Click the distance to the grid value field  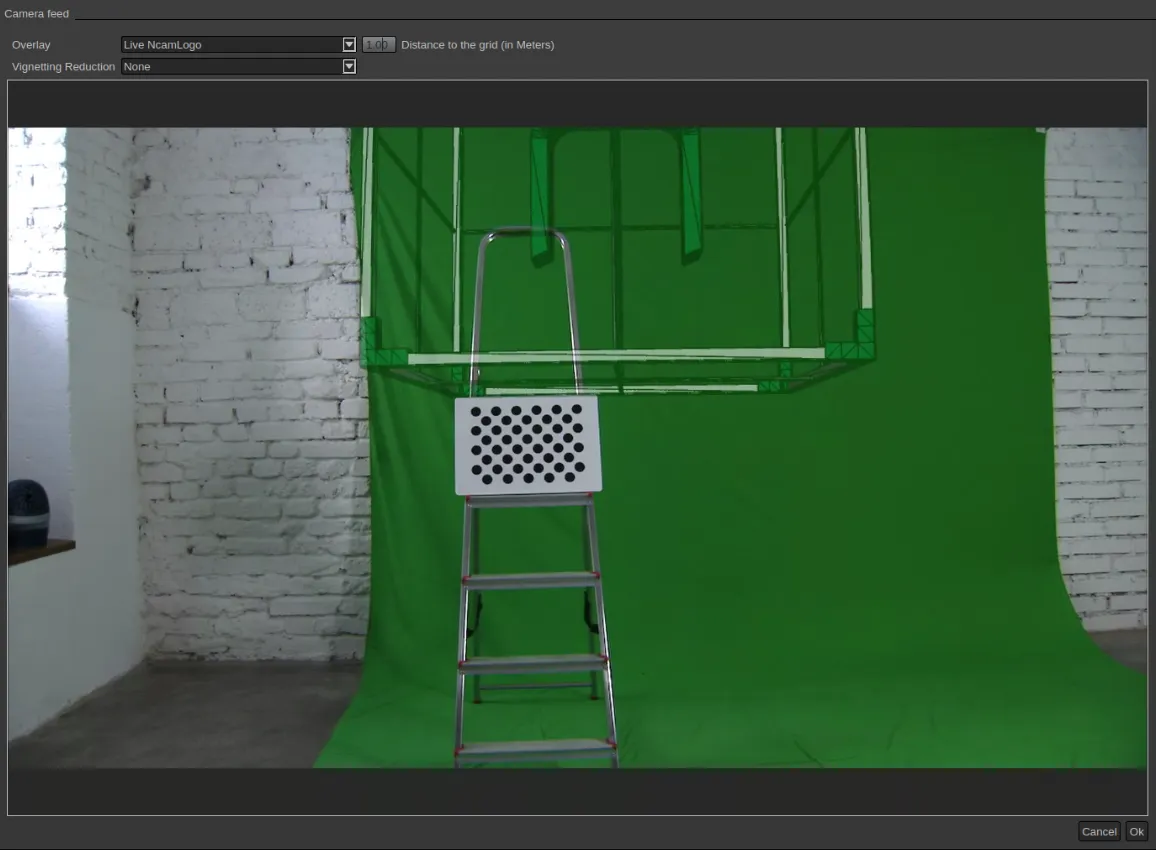click(x=378, y=45)
